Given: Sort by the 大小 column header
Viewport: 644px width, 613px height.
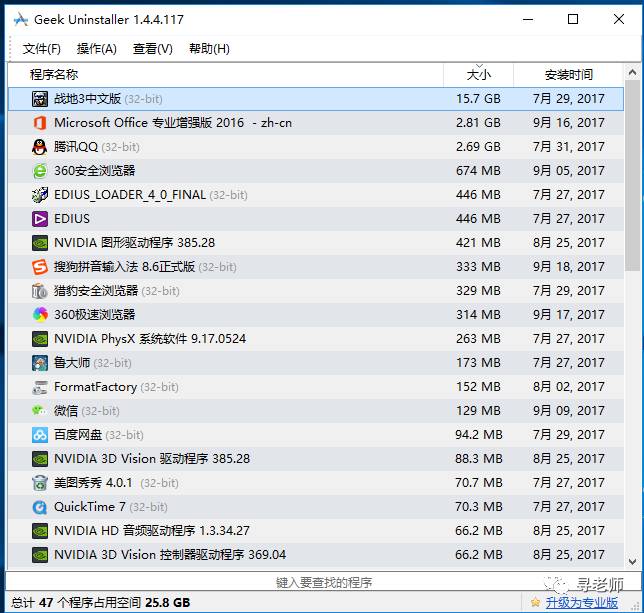Looking at the screenshot, I should 478,75.
